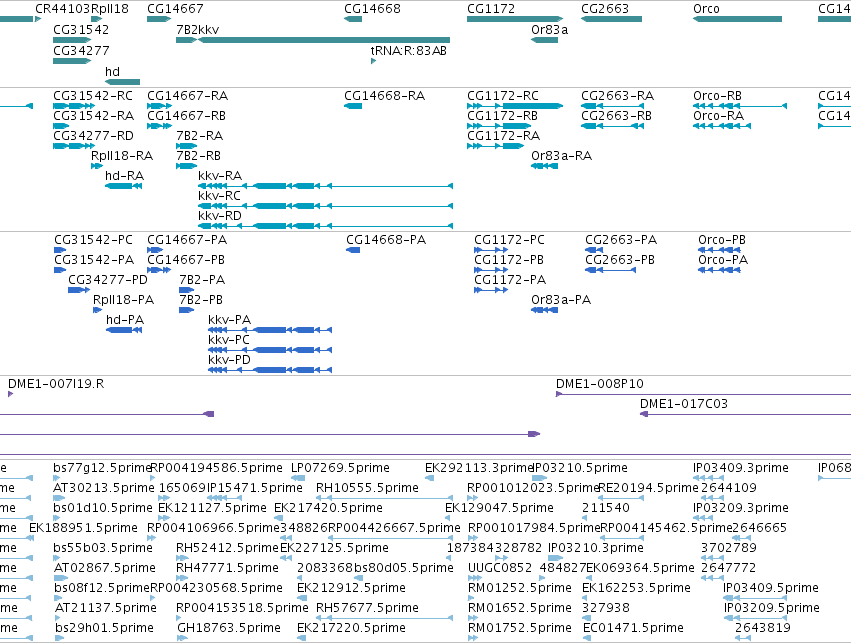The width and height of the screenshot is (851, 643).
Task: Select the UUGC0852 EST label
Action: tap(500, 568)
